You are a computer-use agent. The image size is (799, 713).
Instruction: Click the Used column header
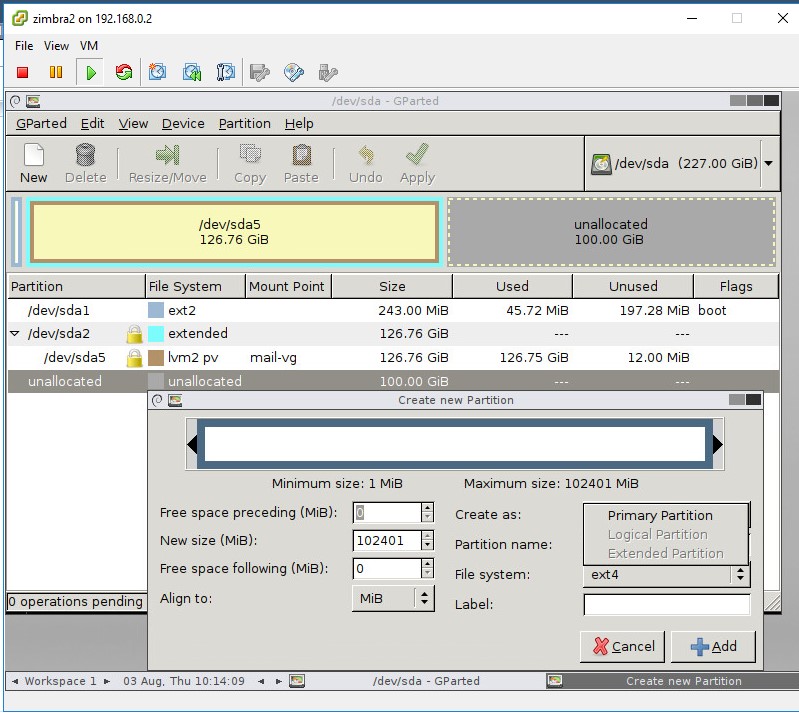coord(512,286)
